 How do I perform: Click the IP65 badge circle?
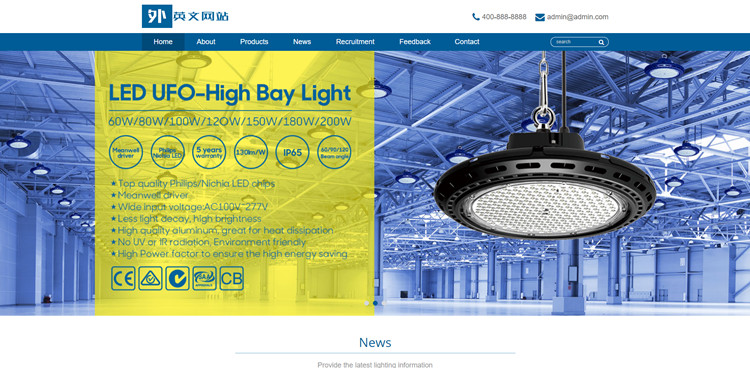(x=292, y=152)
